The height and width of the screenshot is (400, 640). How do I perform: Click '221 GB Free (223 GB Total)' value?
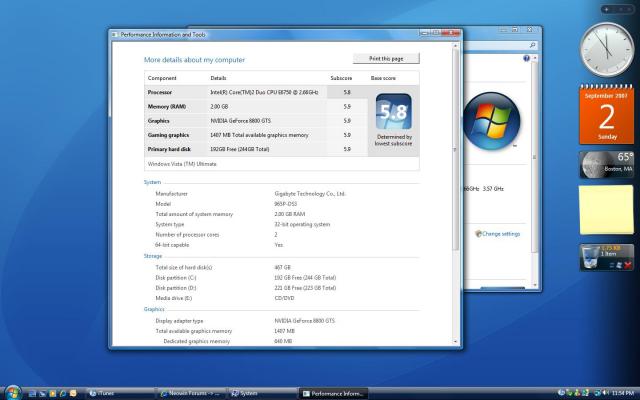305,288
